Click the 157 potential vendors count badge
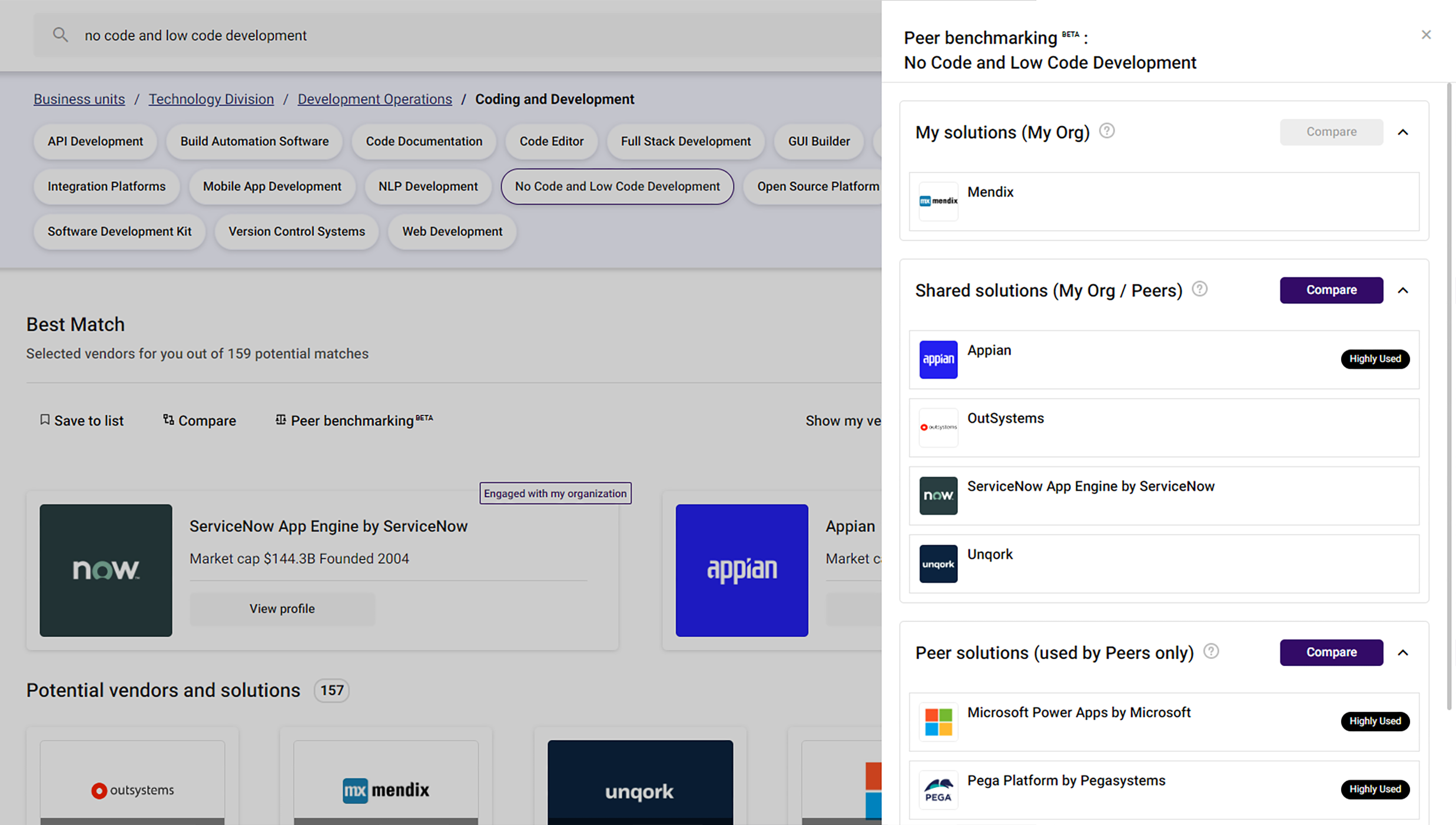 click(x=331, y=690)
